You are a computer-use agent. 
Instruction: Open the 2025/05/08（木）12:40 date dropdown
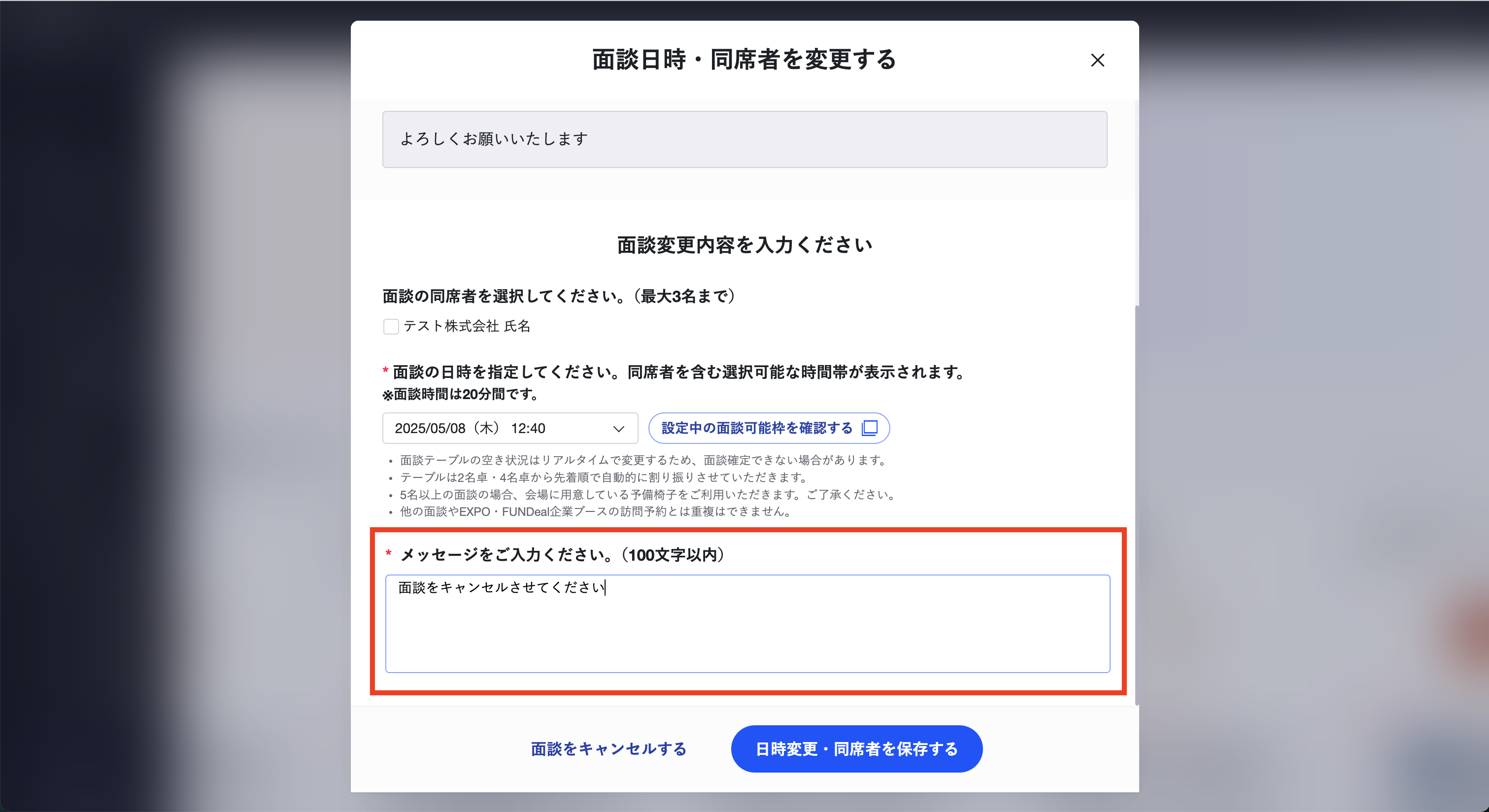tap(510, 428)
